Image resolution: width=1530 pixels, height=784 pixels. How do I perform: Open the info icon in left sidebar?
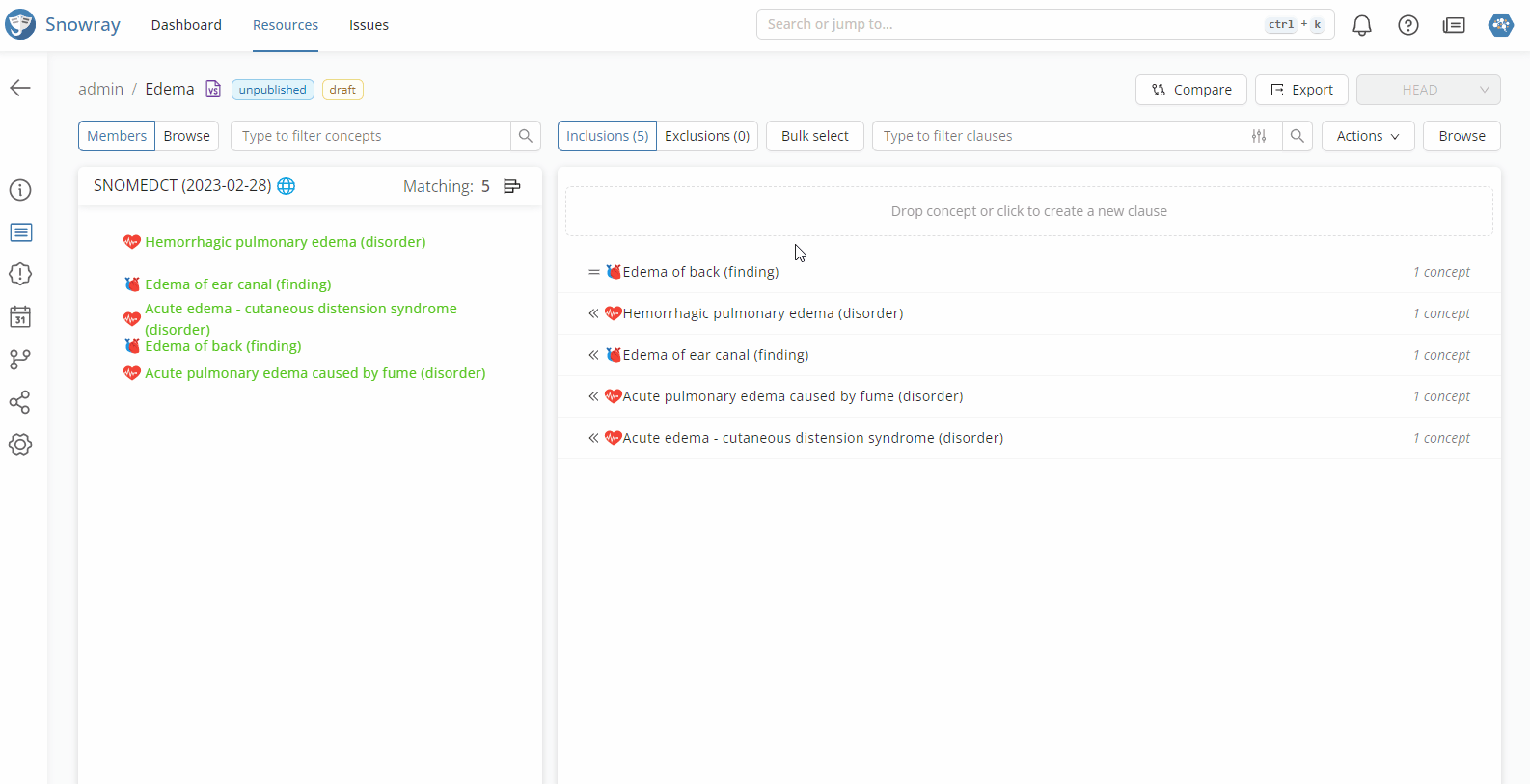[x=20, y=190]
